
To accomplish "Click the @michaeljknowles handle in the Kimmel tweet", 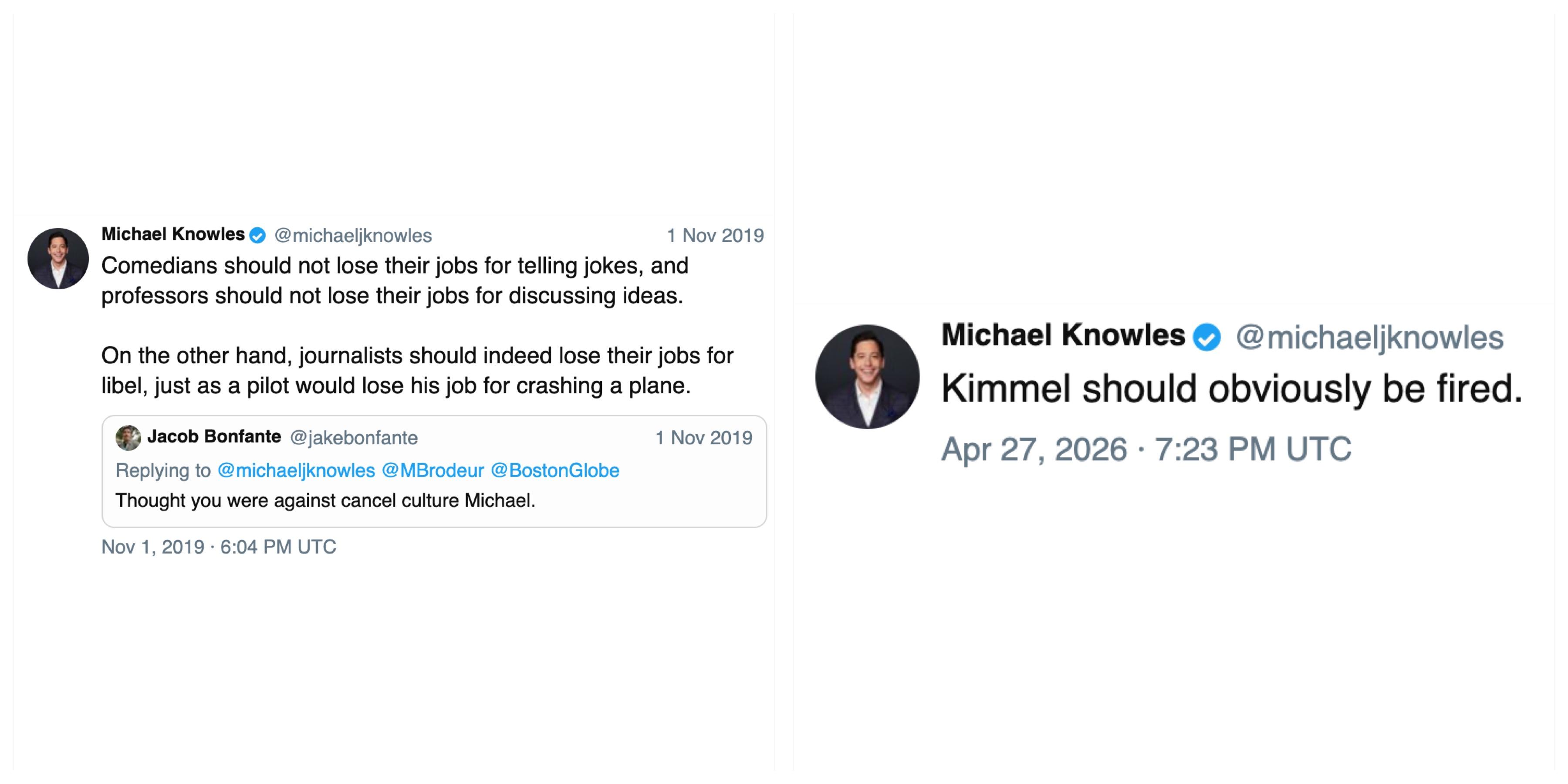I will pos(1369,338).
